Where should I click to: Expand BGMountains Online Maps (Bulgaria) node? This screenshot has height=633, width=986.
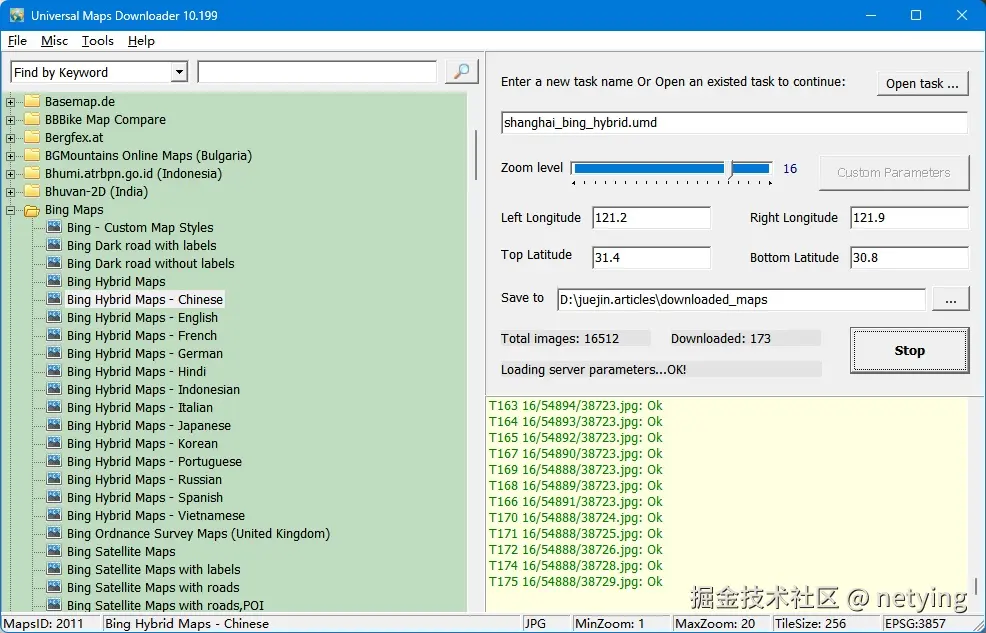tap(11, 156)
